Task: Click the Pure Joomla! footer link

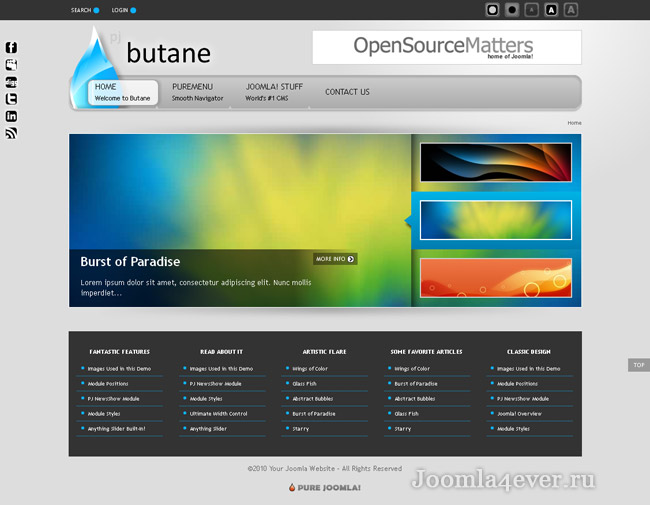Action: click(x=325, y=488)
